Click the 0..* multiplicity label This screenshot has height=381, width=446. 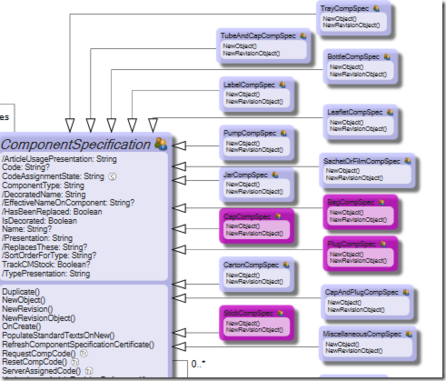pyautogui.click(x=198, y=364)
